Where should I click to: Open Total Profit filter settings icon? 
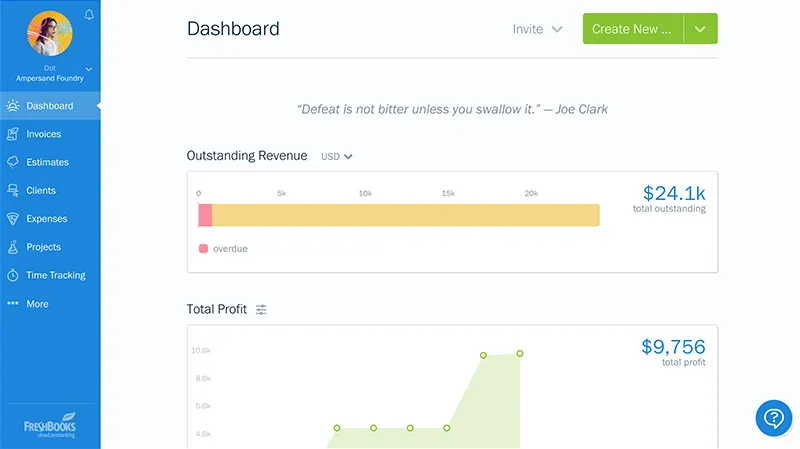(x=261, y=310)
